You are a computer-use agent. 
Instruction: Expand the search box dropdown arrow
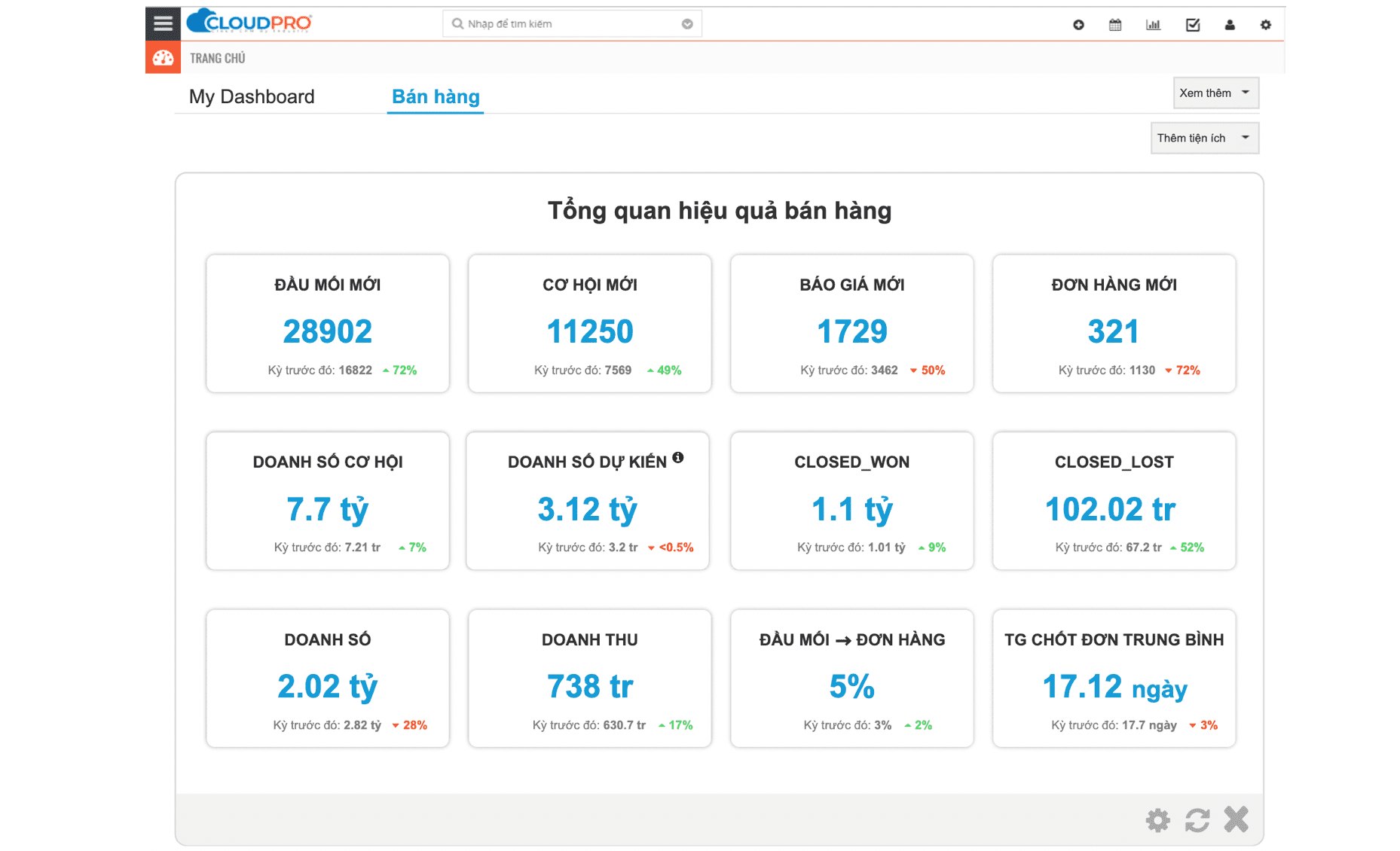coord(687,24)
